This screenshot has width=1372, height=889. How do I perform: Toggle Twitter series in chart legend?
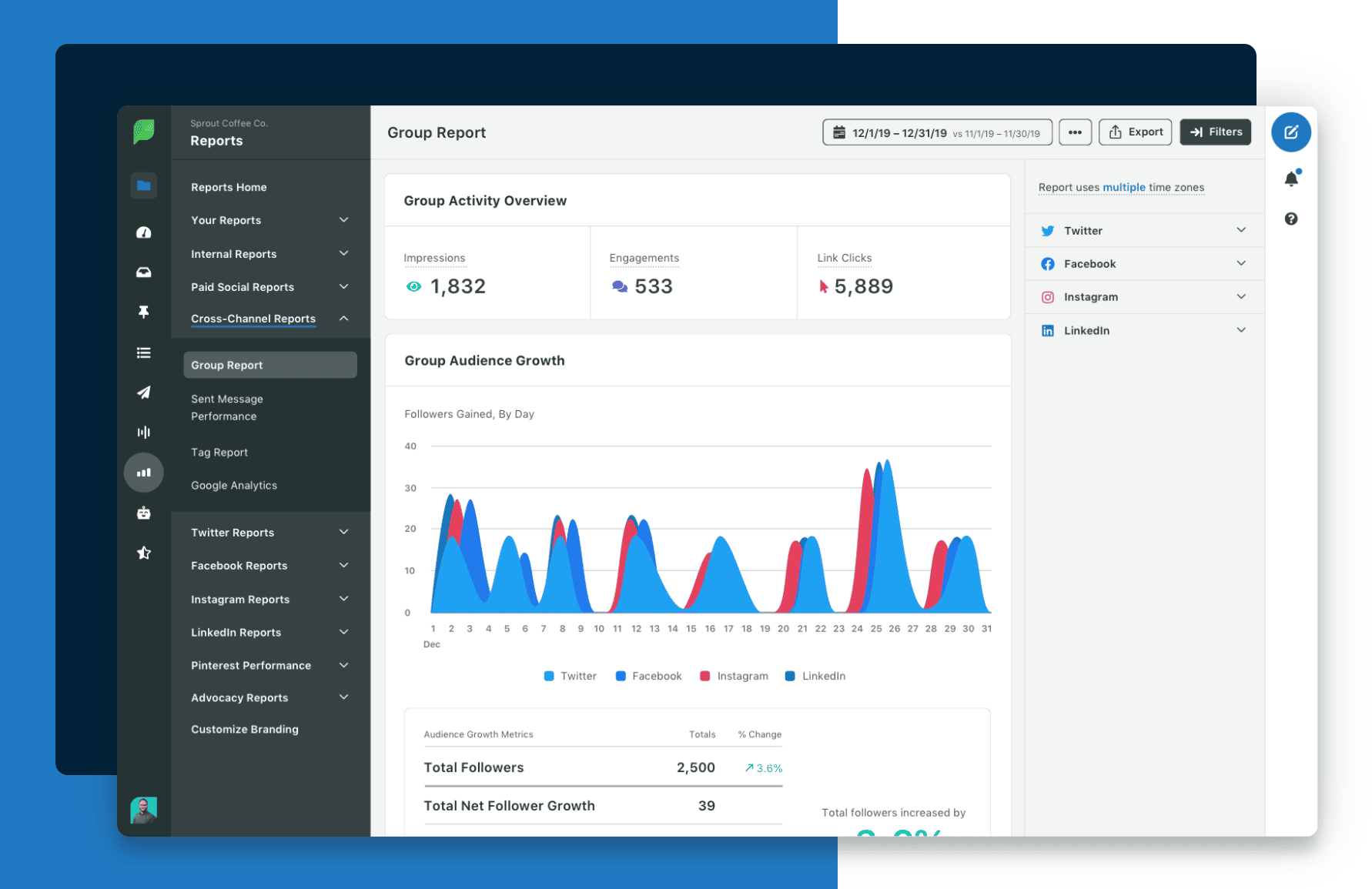(x=571, y=676)
